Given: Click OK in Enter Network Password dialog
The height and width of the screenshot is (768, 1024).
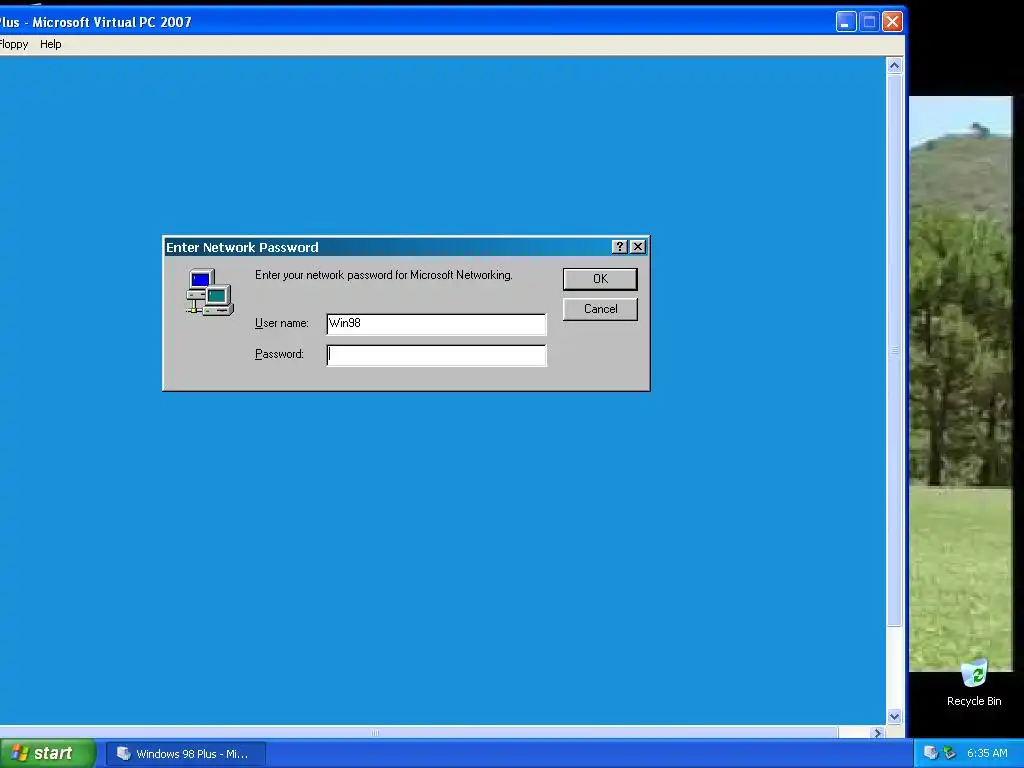Looking at the screenshot, I should click(x=600, y=279).
